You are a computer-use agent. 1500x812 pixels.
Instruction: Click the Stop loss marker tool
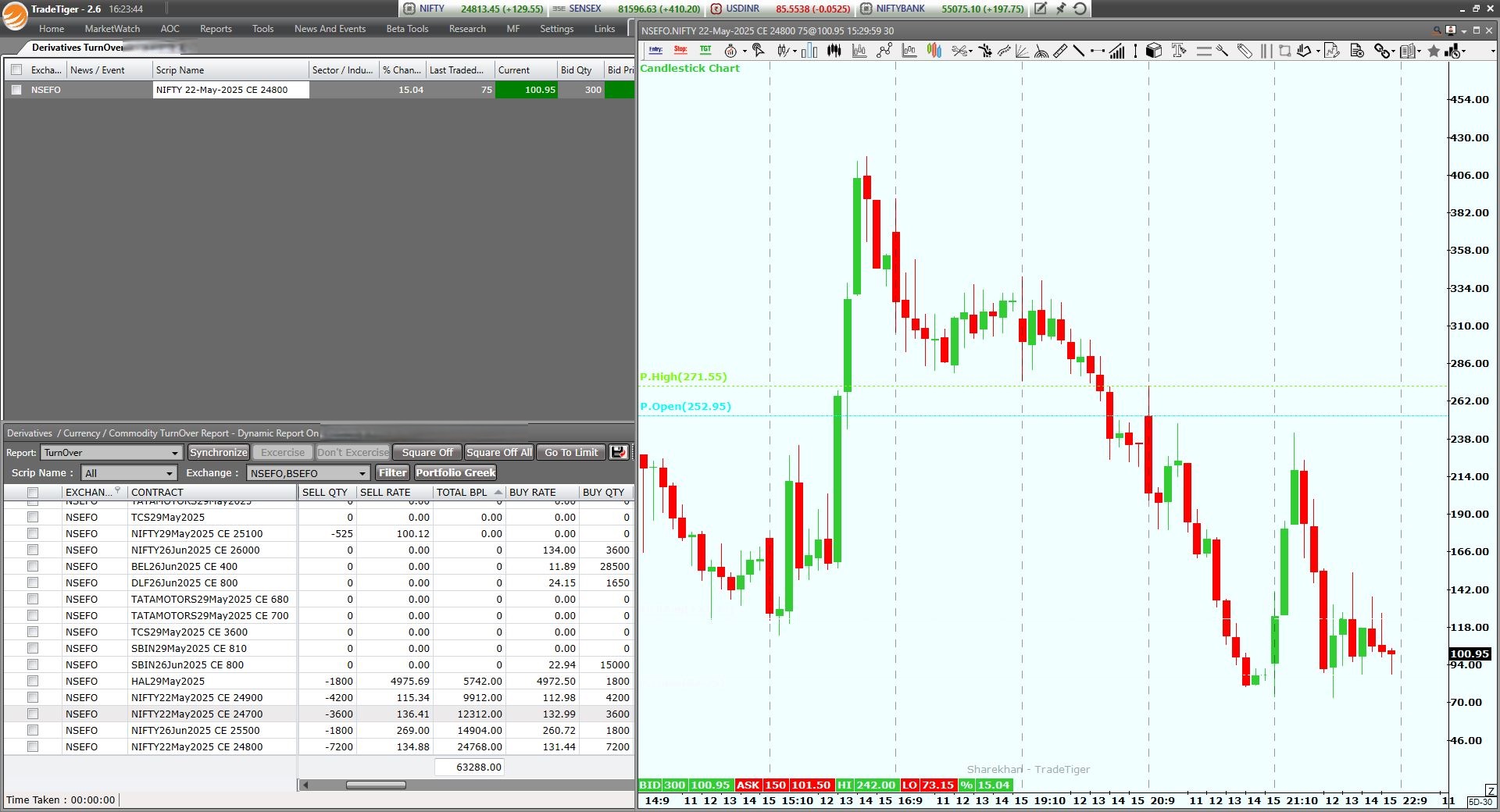680,50
